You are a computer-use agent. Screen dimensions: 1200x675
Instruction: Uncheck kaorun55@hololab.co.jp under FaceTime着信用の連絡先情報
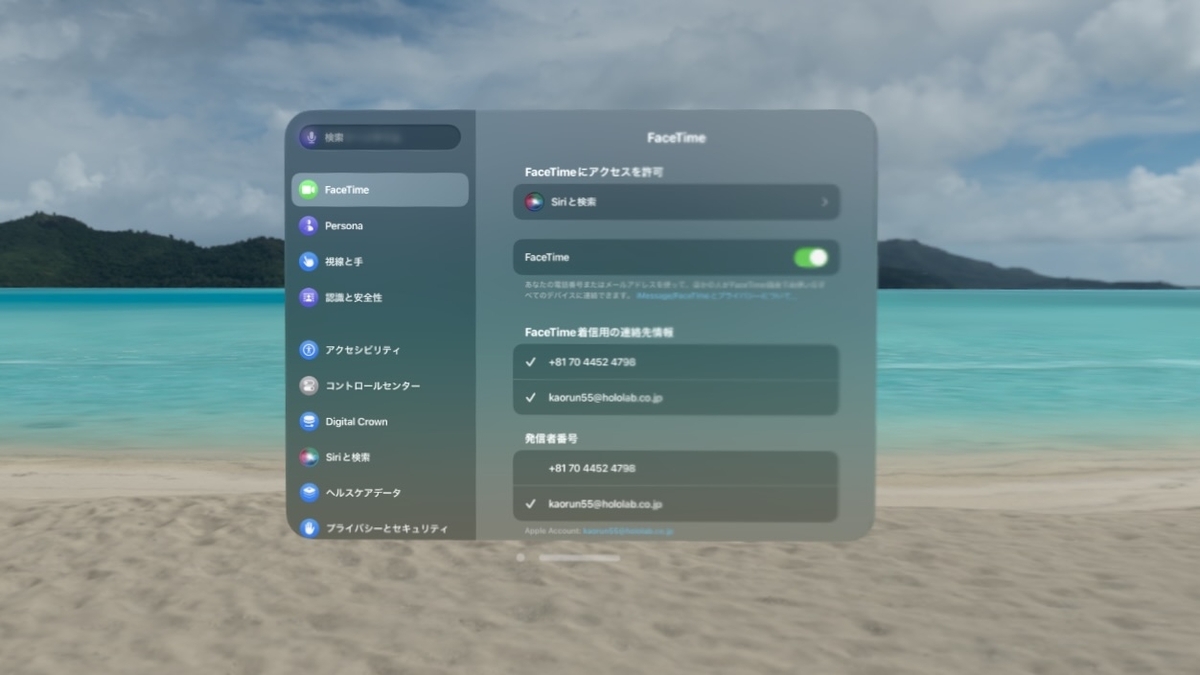click(676, 397)
